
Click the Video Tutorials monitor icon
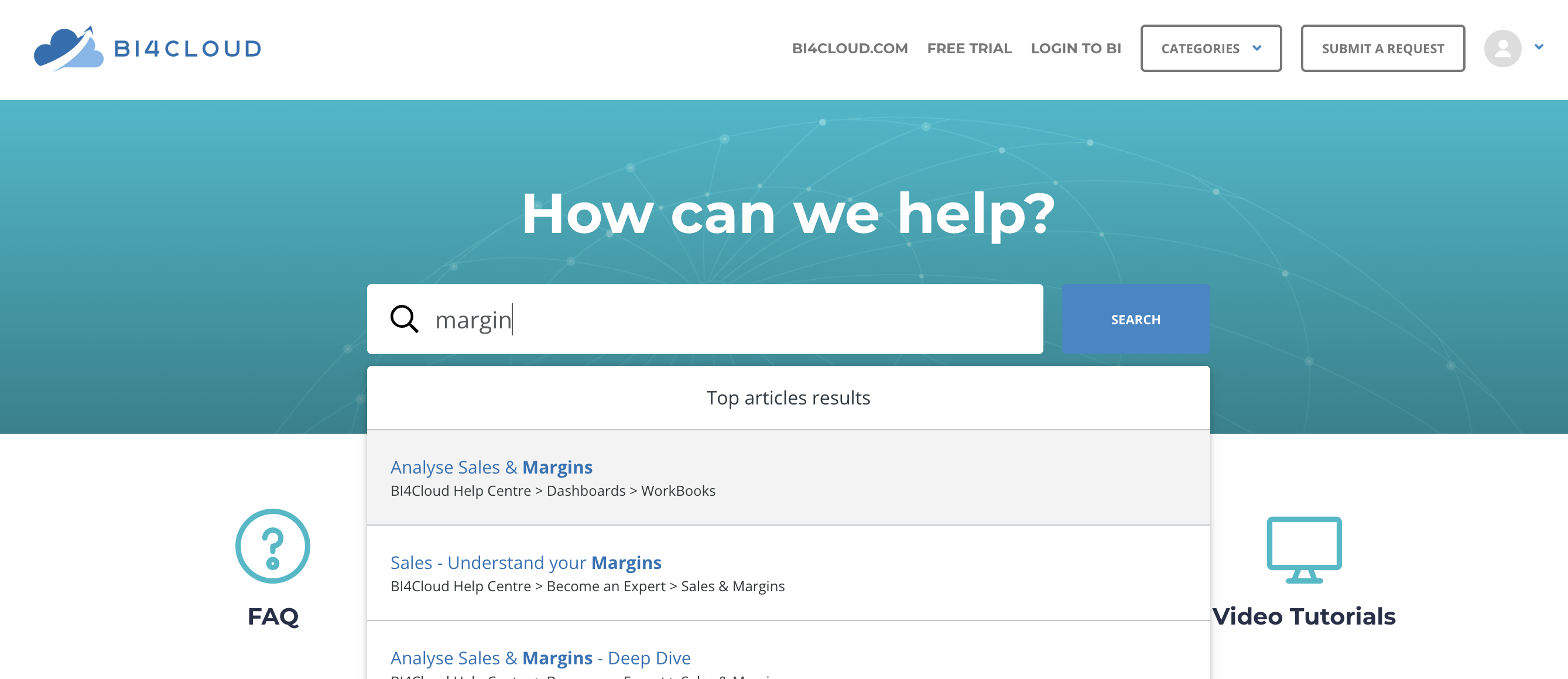(1304, 550)
